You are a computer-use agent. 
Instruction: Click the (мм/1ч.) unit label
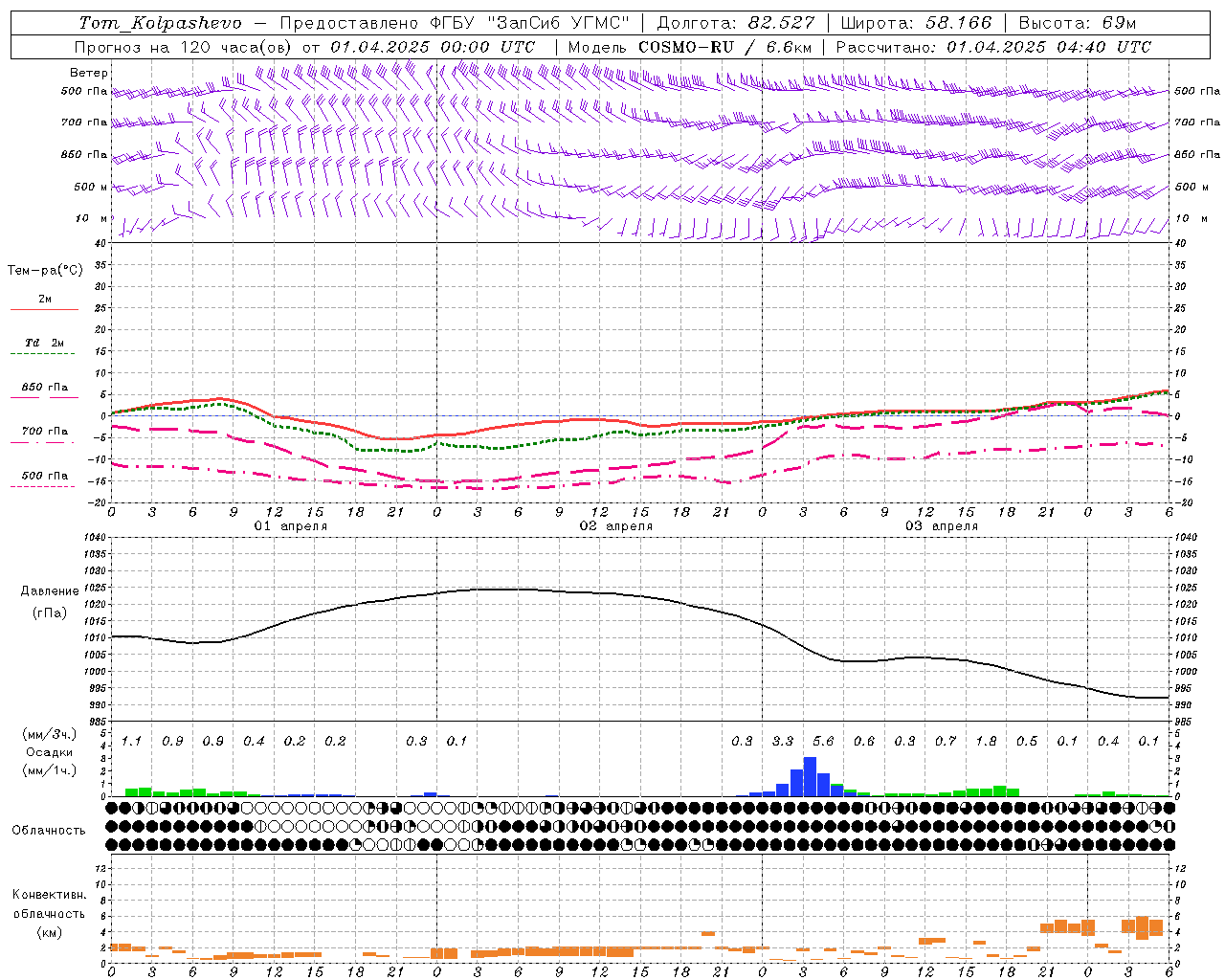coord(50,770)
